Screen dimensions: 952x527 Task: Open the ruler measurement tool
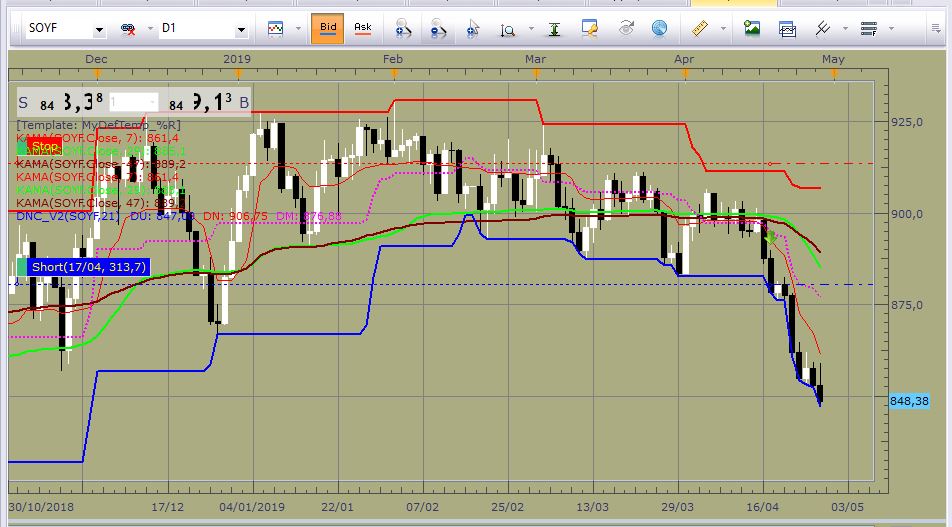pyautogui.click(x=700, y=28)
